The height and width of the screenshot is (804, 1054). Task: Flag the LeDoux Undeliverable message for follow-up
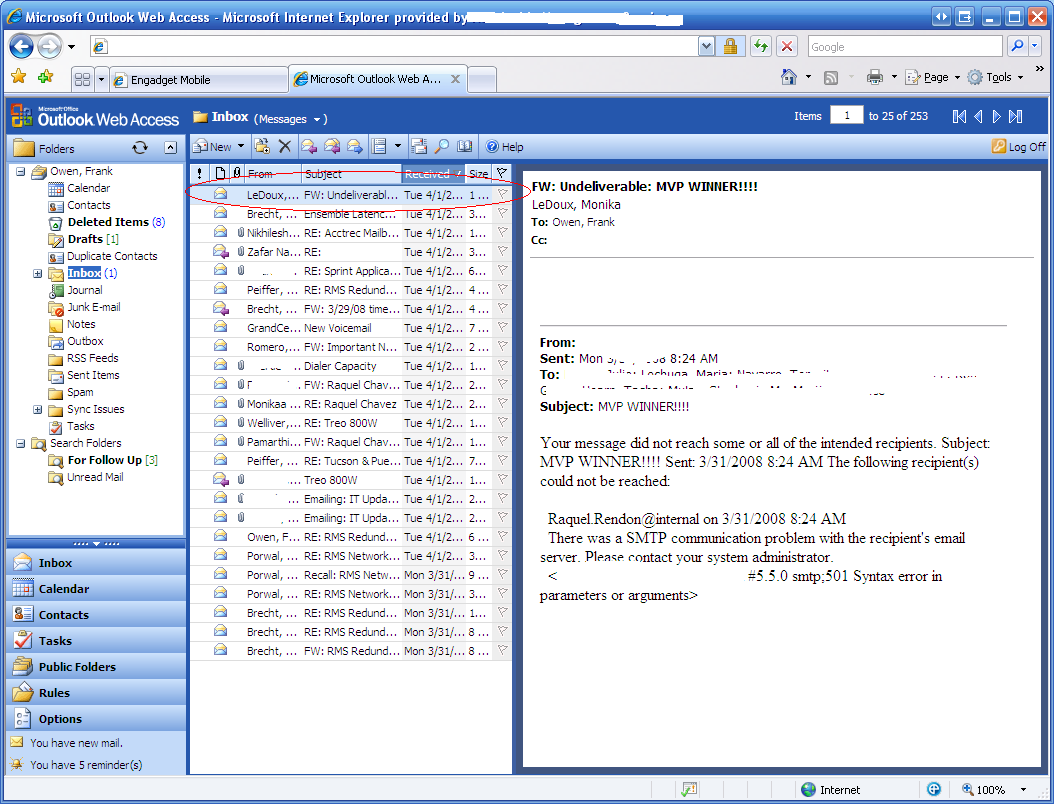pyautogui.click(x=502, y=193)
